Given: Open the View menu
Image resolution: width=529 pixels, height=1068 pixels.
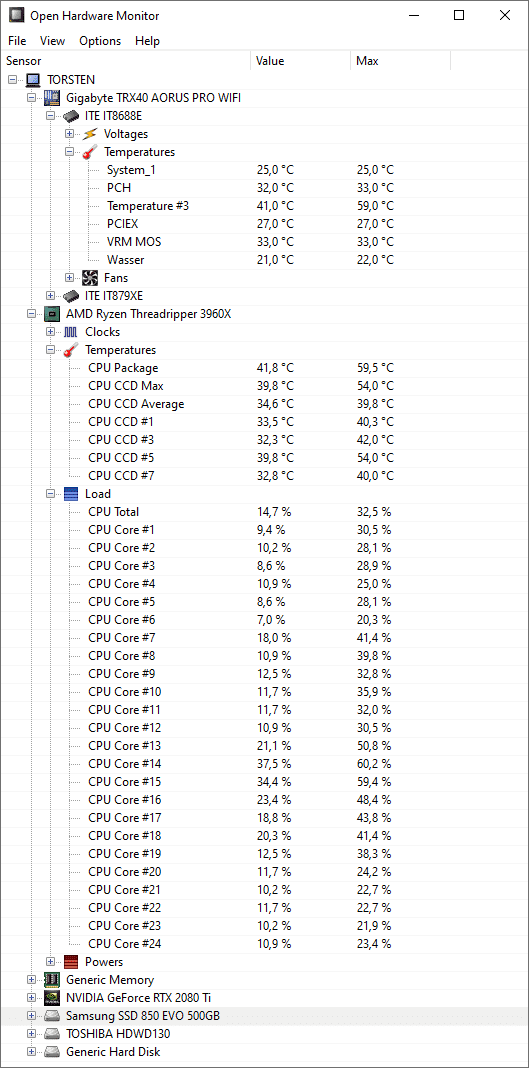Looking at the screenshot, I should pos(52,41).
